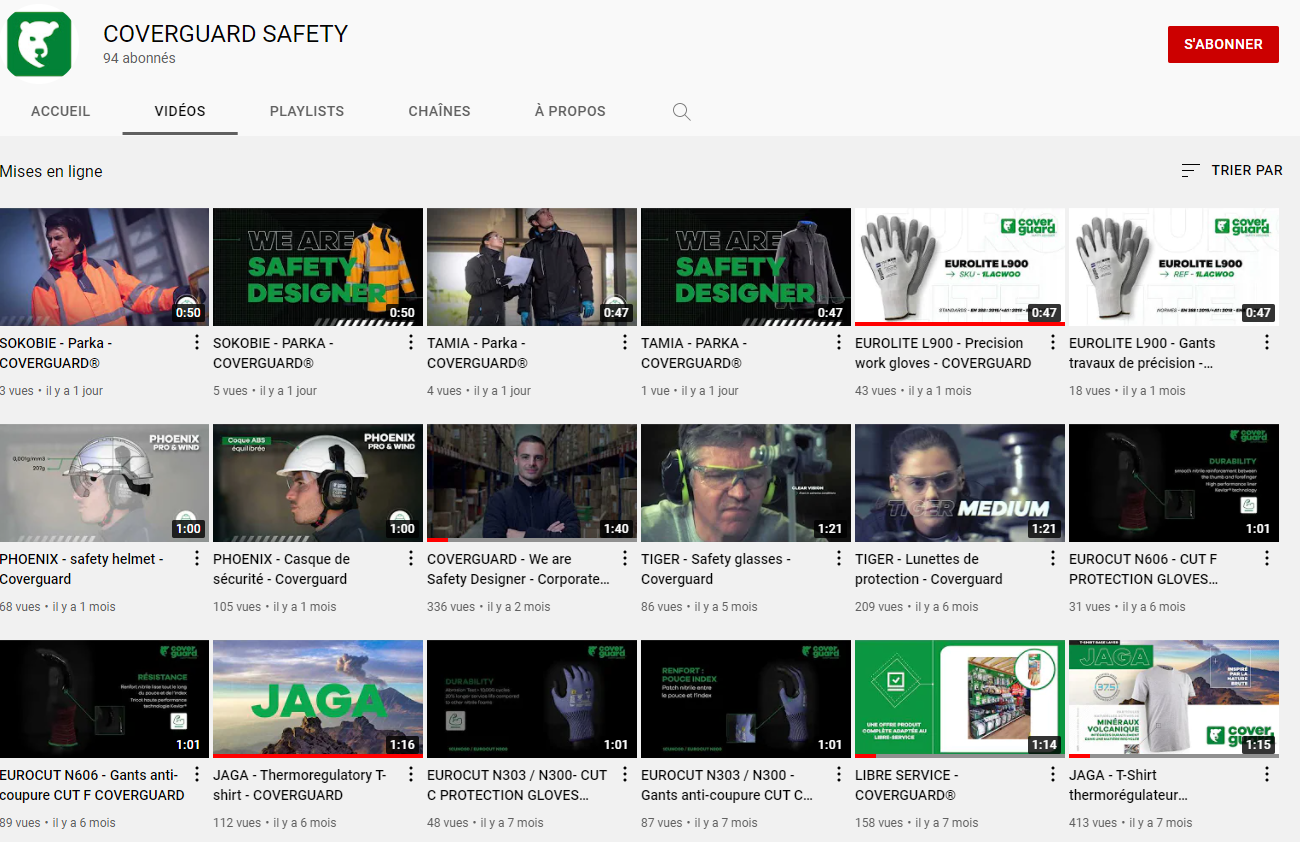Open COVERGUARD - We are Safety Designer title
This screenshot has height=842, width=1300.
pos(518,569)
